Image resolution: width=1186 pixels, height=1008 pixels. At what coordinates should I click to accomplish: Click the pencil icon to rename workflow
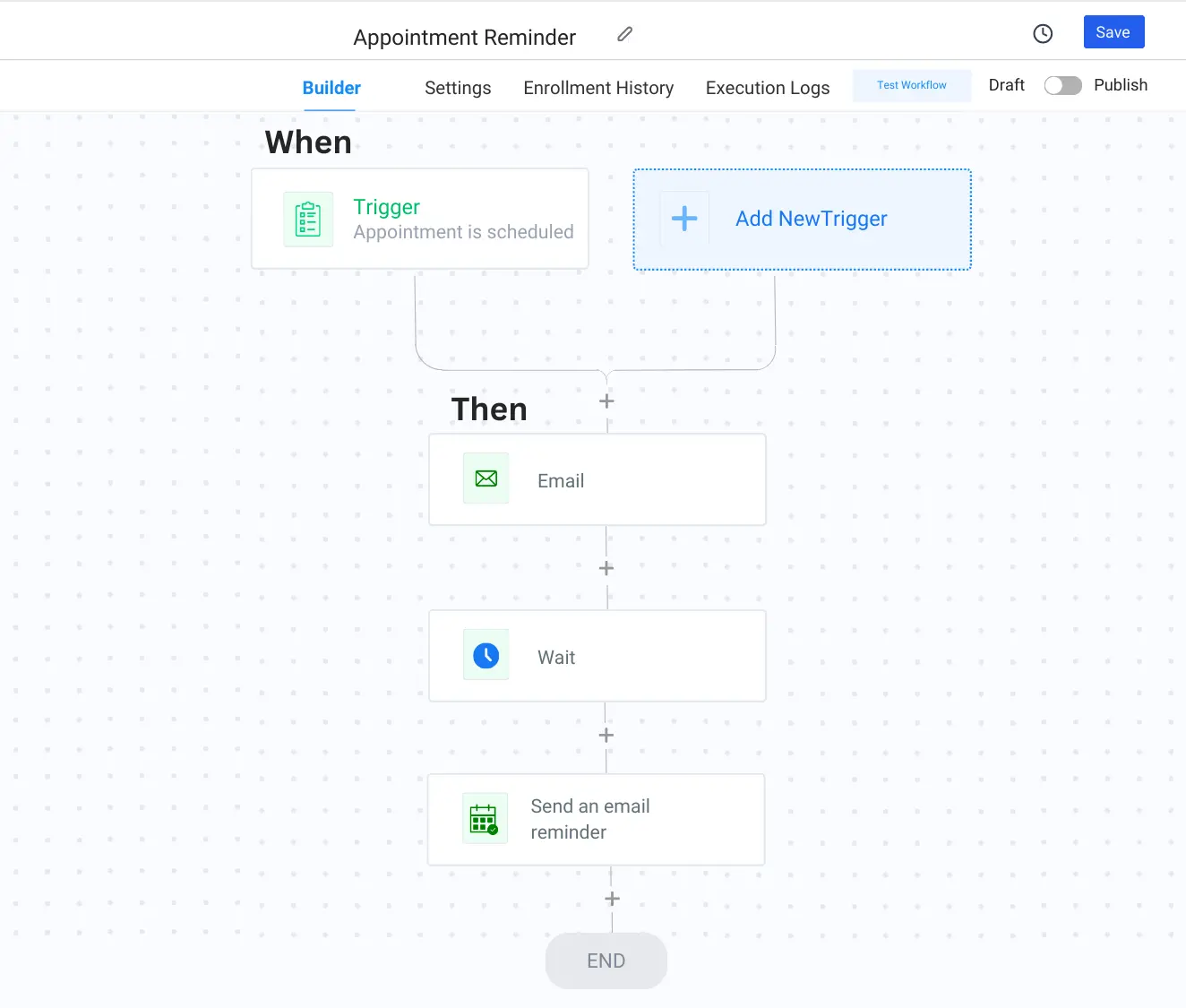coord(624,34)
